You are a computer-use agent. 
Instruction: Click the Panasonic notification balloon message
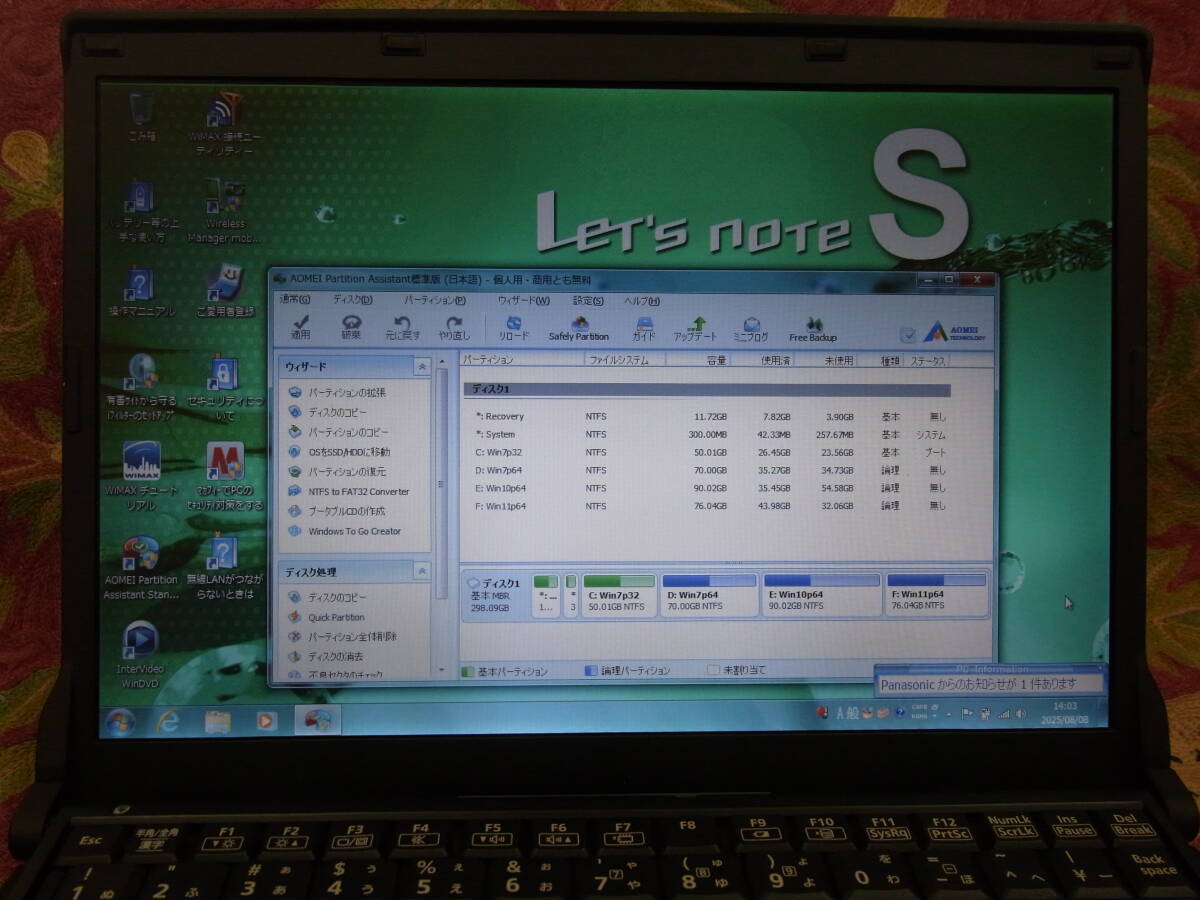(977, 684)
